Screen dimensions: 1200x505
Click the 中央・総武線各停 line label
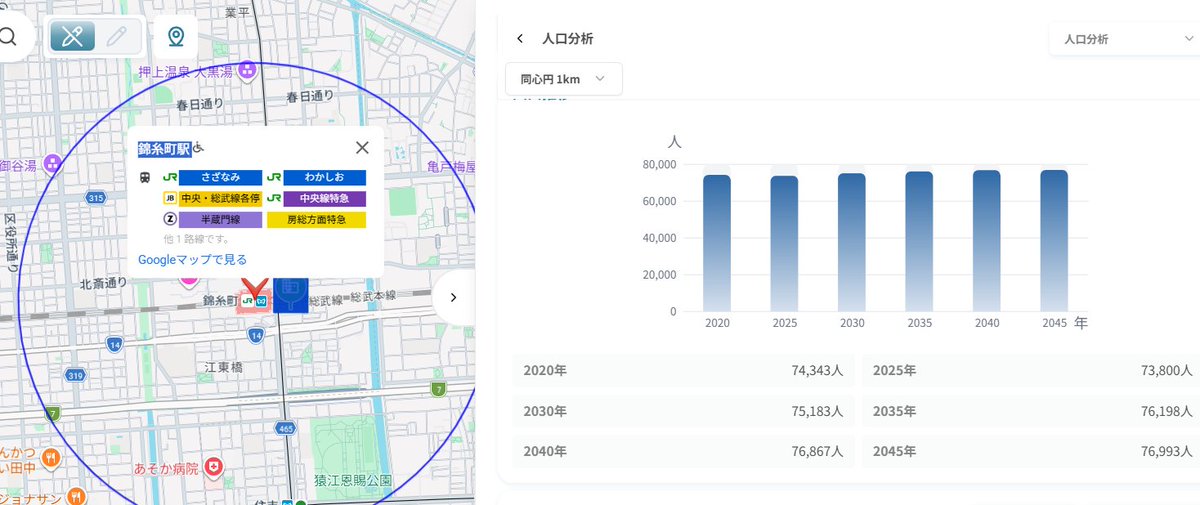tap(221, 198)
